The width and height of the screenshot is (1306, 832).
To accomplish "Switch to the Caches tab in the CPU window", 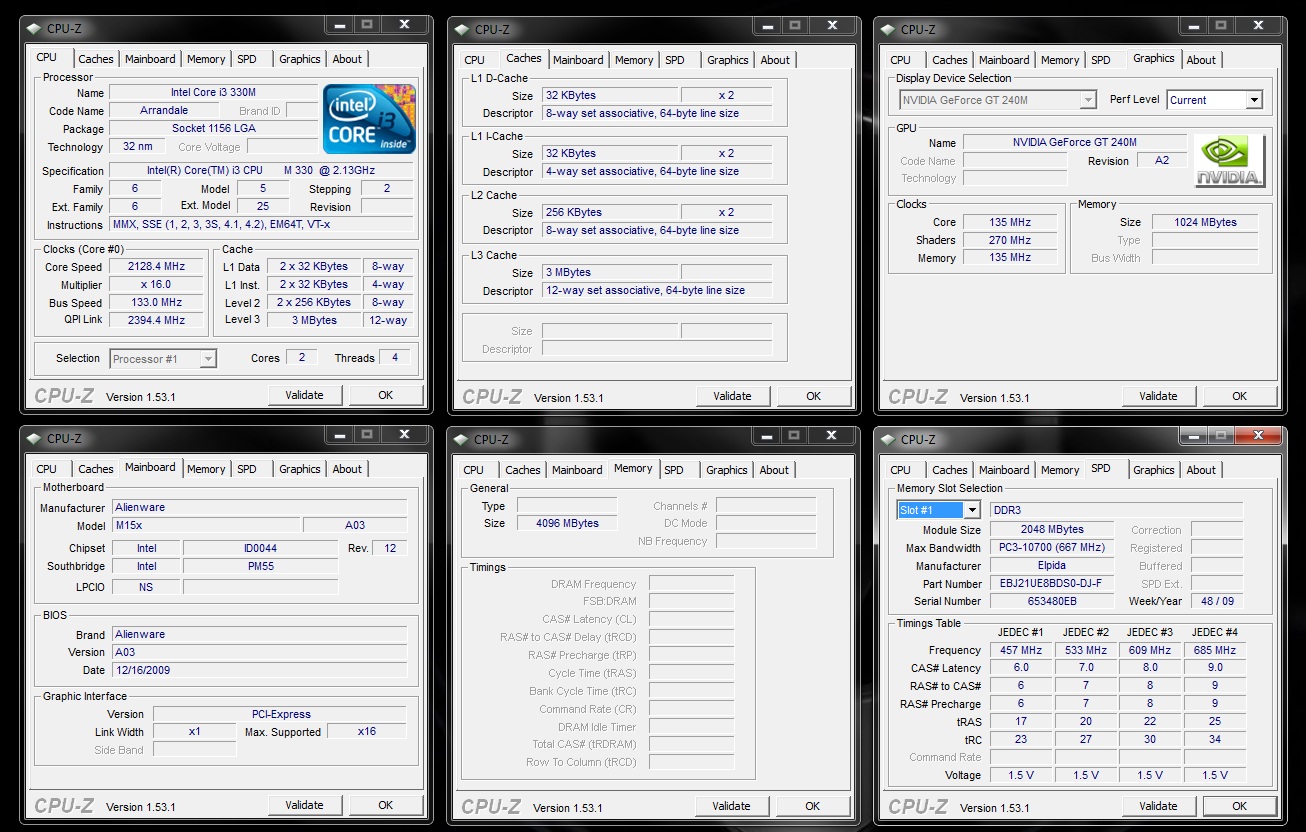I will 96,59.
